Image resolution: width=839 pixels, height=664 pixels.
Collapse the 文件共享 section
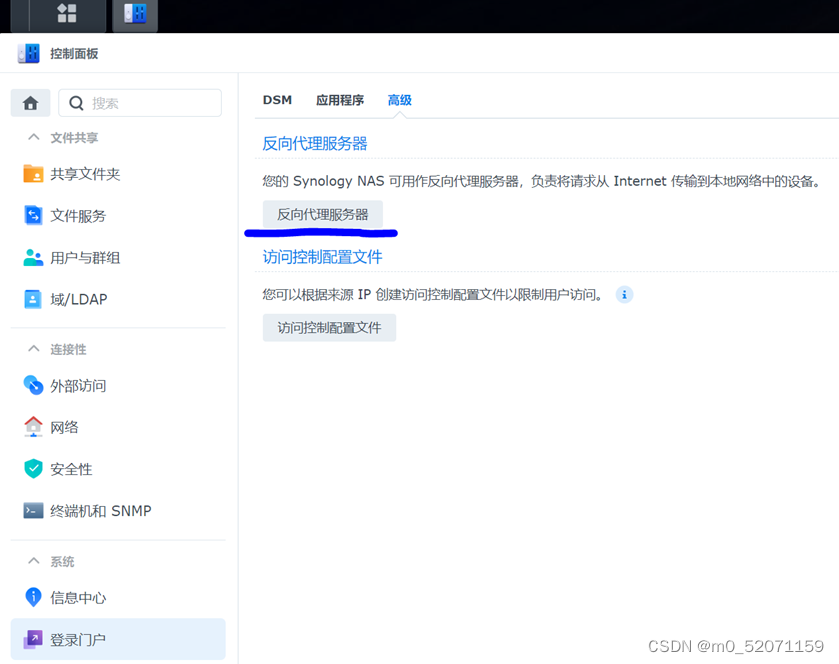tap(34, 137)
